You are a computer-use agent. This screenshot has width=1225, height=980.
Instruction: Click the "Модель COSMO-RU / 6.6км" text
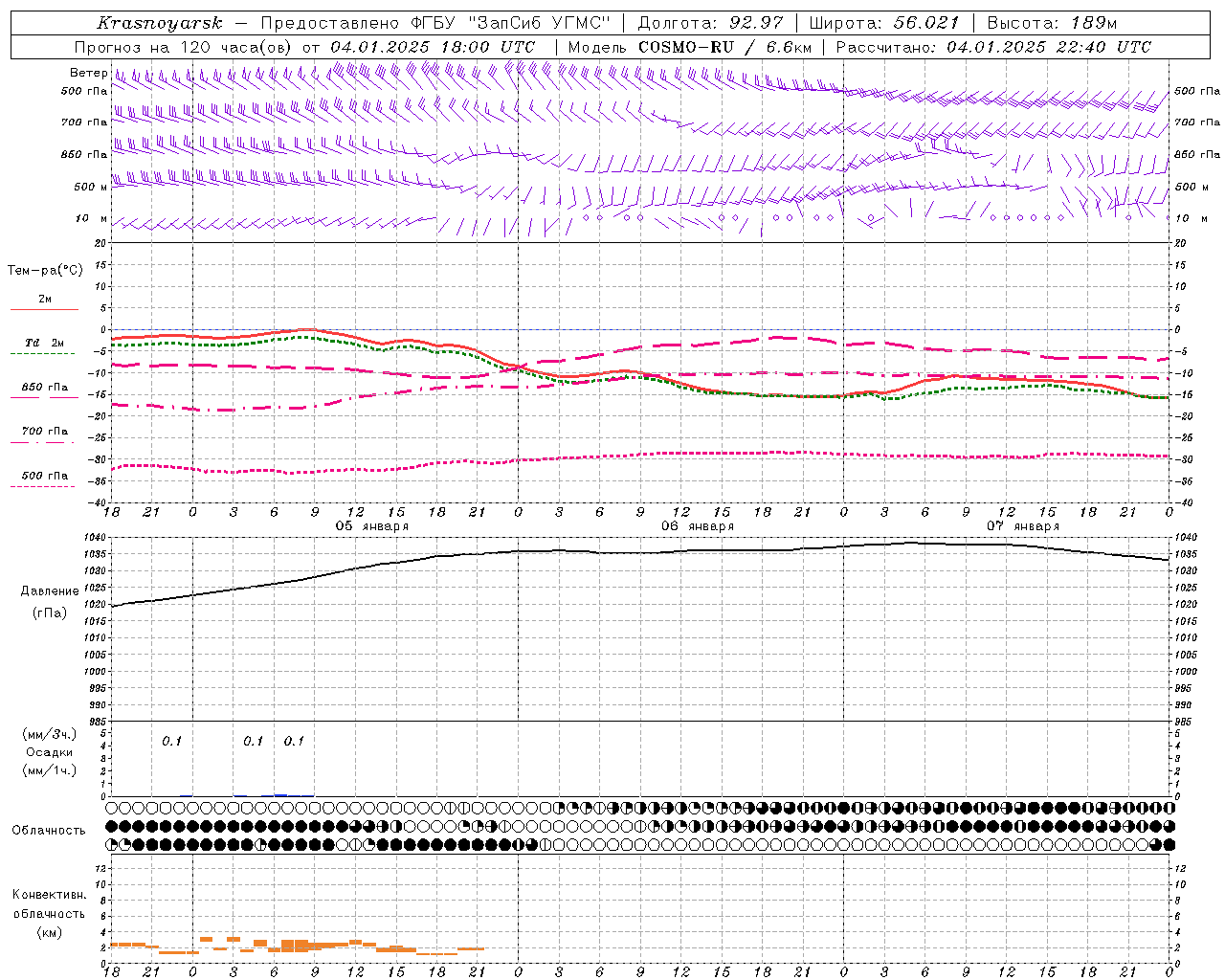coord(690,47)
